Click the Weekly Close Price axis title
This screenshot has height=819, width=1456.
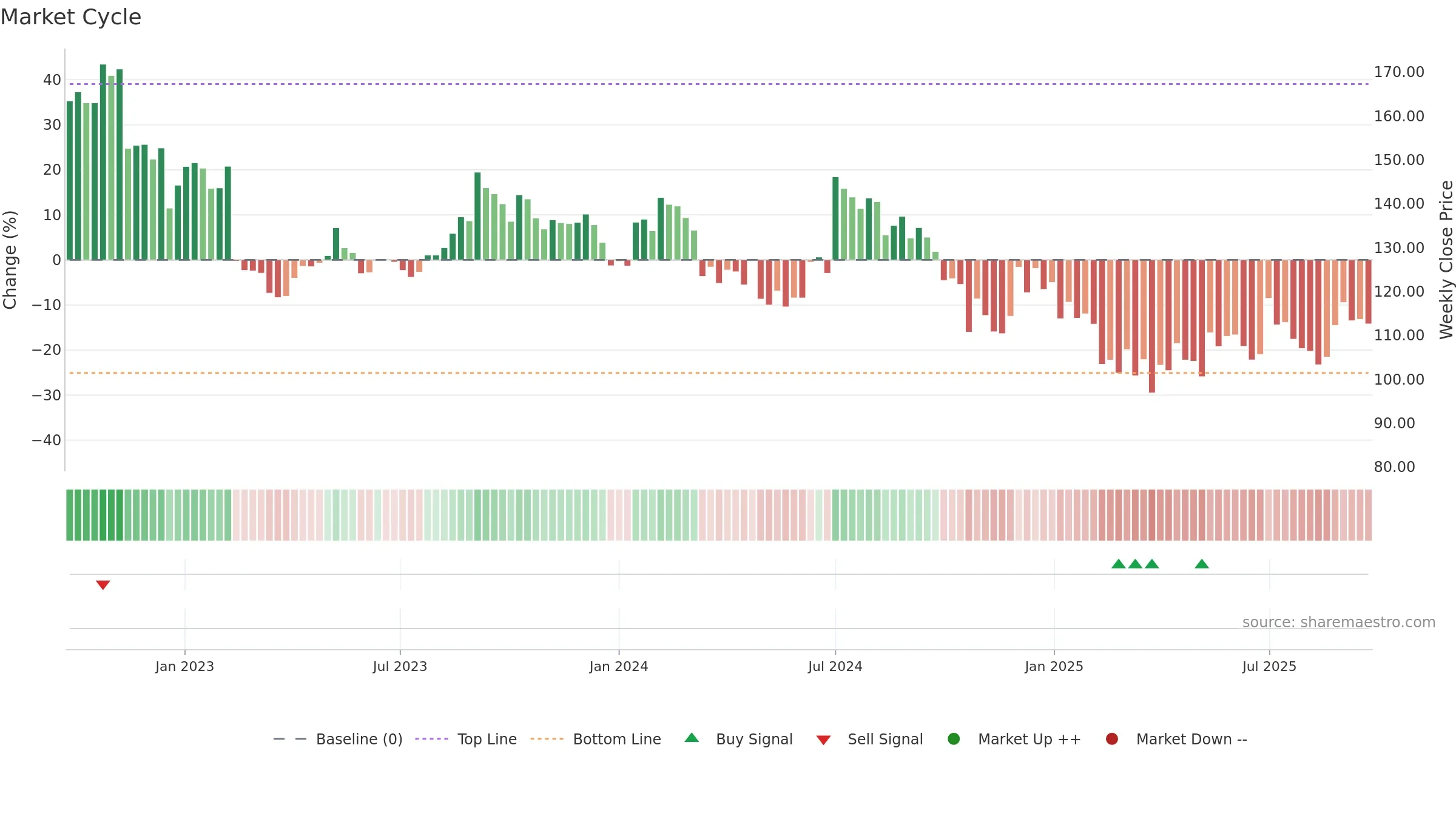(x=1446, y=260)
